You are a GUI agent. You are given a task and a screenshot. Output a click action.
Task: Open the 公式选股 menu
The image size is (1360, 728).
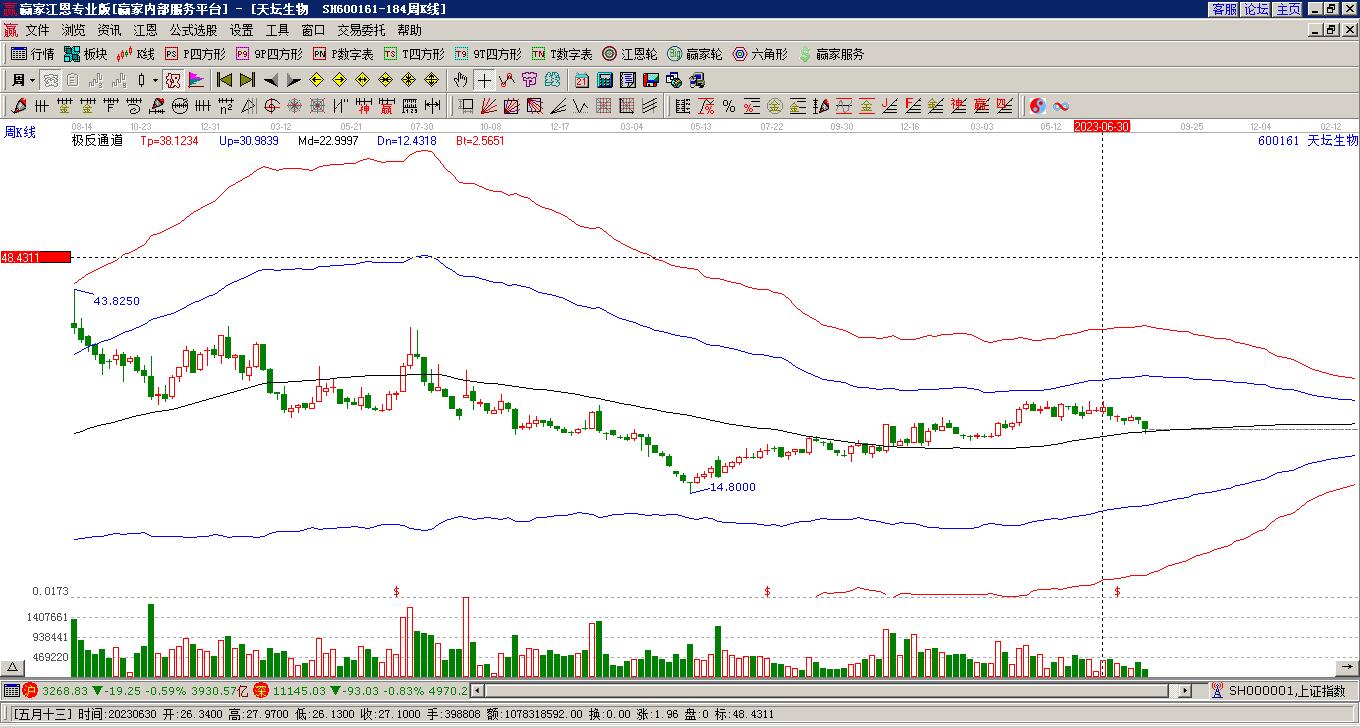pyautogui.click(x=193, y=31)
